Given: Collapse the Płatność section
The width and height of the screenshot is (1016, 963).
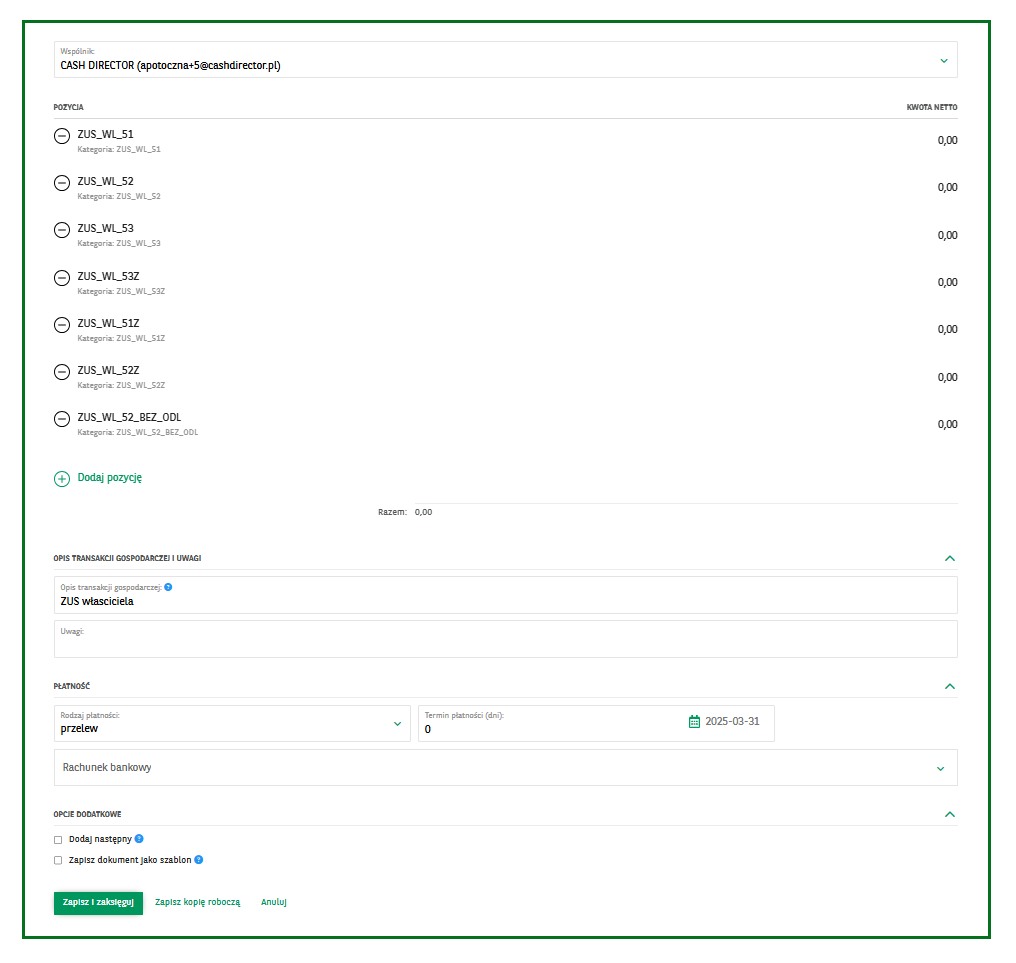Looking at the screenshot, I should point(950,686).
